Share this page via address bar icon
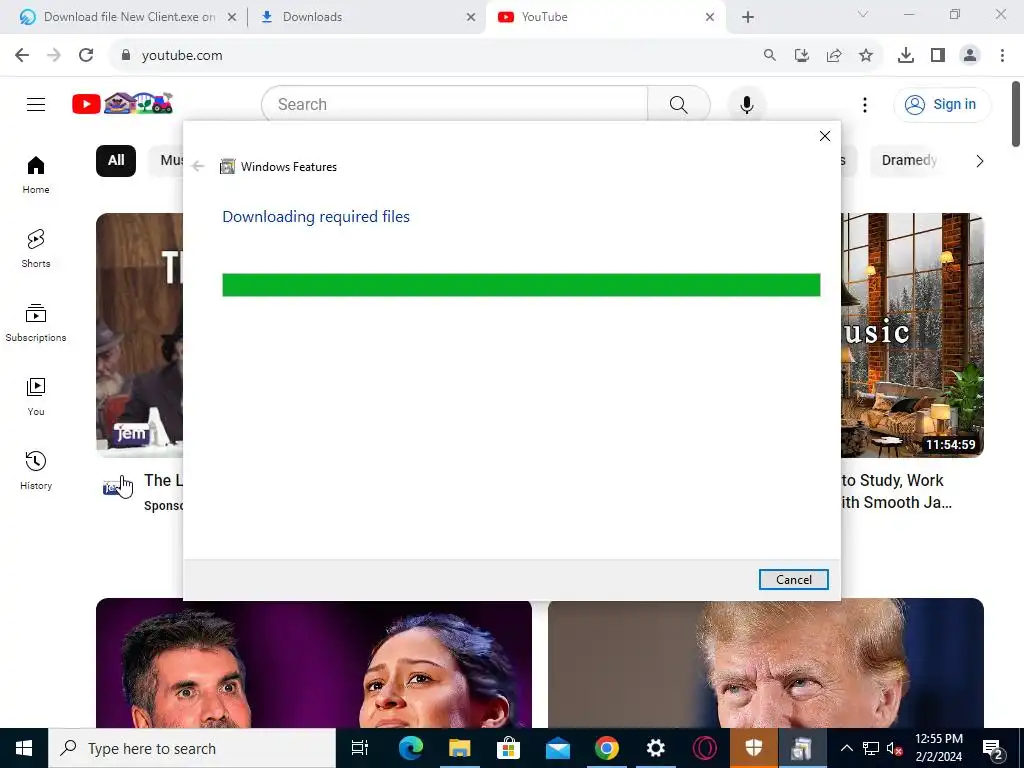The width and height of the screenshot is (1024, 768). click(834, 56)
